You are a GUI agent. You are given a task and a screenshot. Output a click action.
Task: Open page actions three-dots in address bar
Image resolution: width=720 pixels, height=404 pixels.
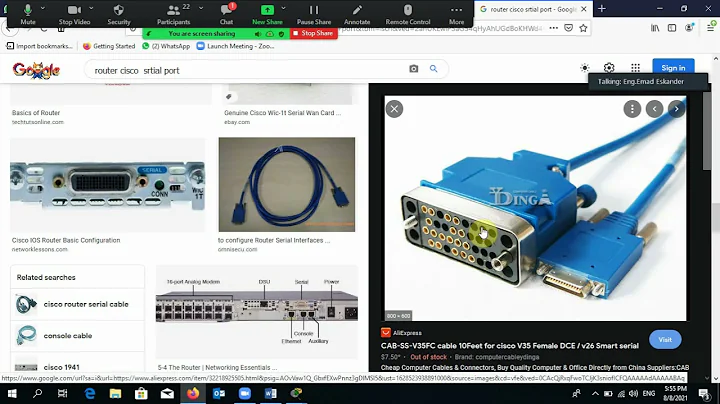[554, 28]
